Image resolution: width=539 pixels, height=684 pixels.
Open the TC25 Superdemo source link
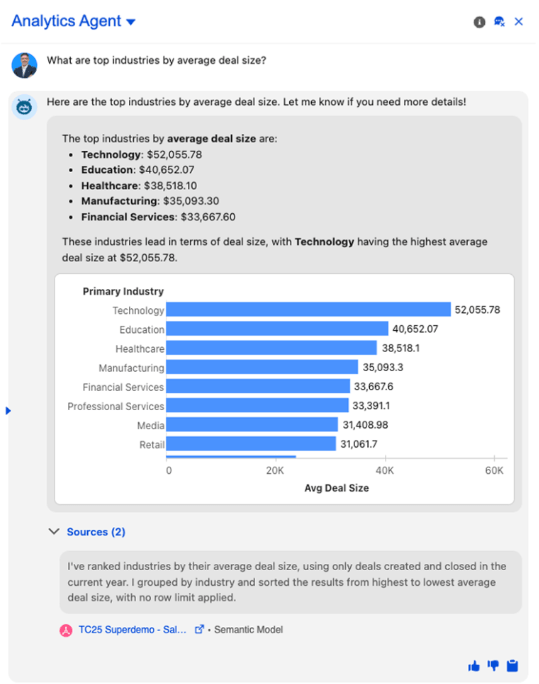[x=132, y=629]
